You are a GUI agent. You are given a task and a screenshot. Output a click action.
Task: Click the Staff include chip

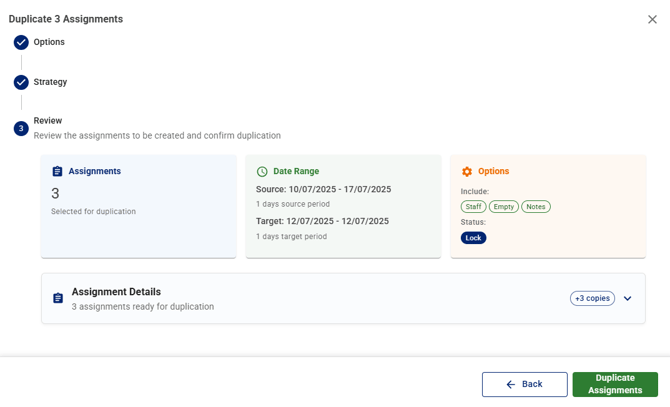coord(473,207)
